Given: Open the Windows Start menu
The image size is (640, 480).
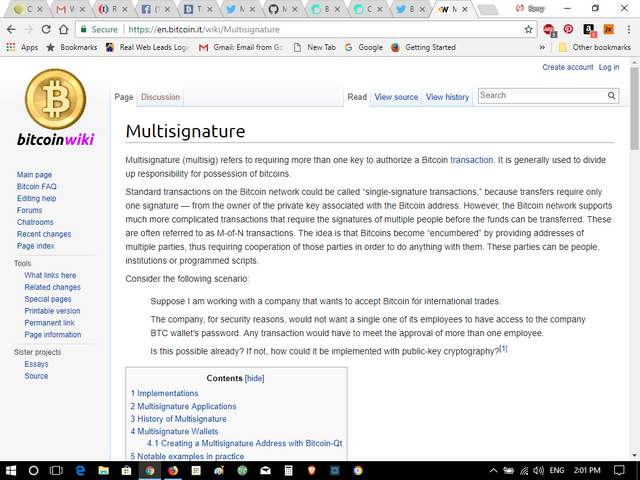Looking at the screenshot, I should pyautogui.click(x=11, y=471).
